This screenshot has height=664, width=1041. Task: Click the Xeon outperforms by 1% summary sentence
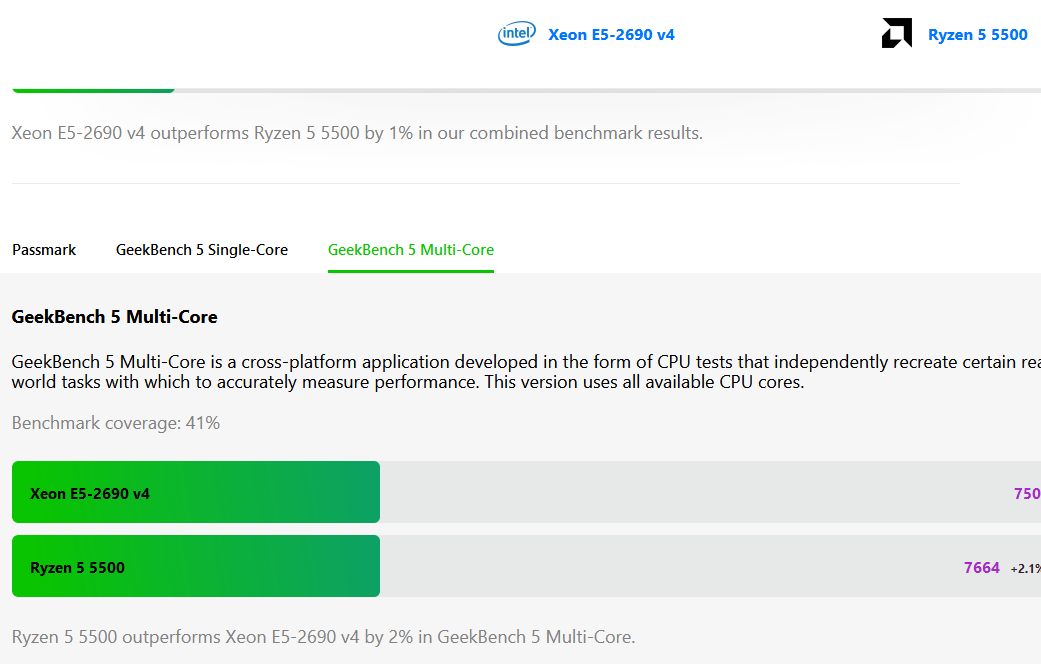(x=357, y=133)
